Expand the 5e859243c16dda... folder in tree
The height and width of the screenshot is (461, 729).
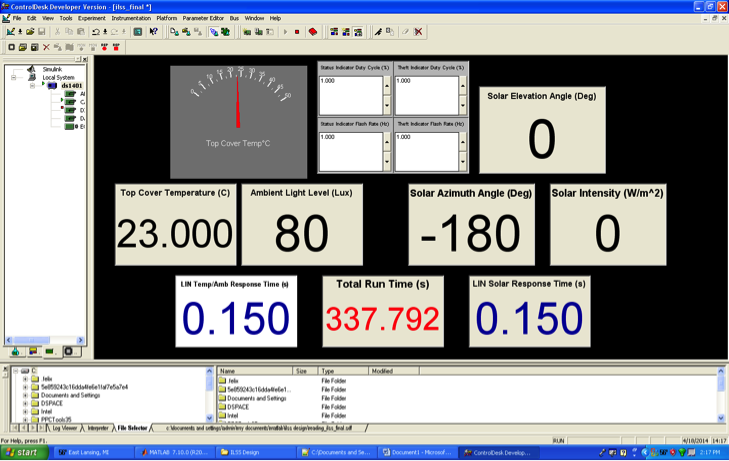[x=25, y=387]
